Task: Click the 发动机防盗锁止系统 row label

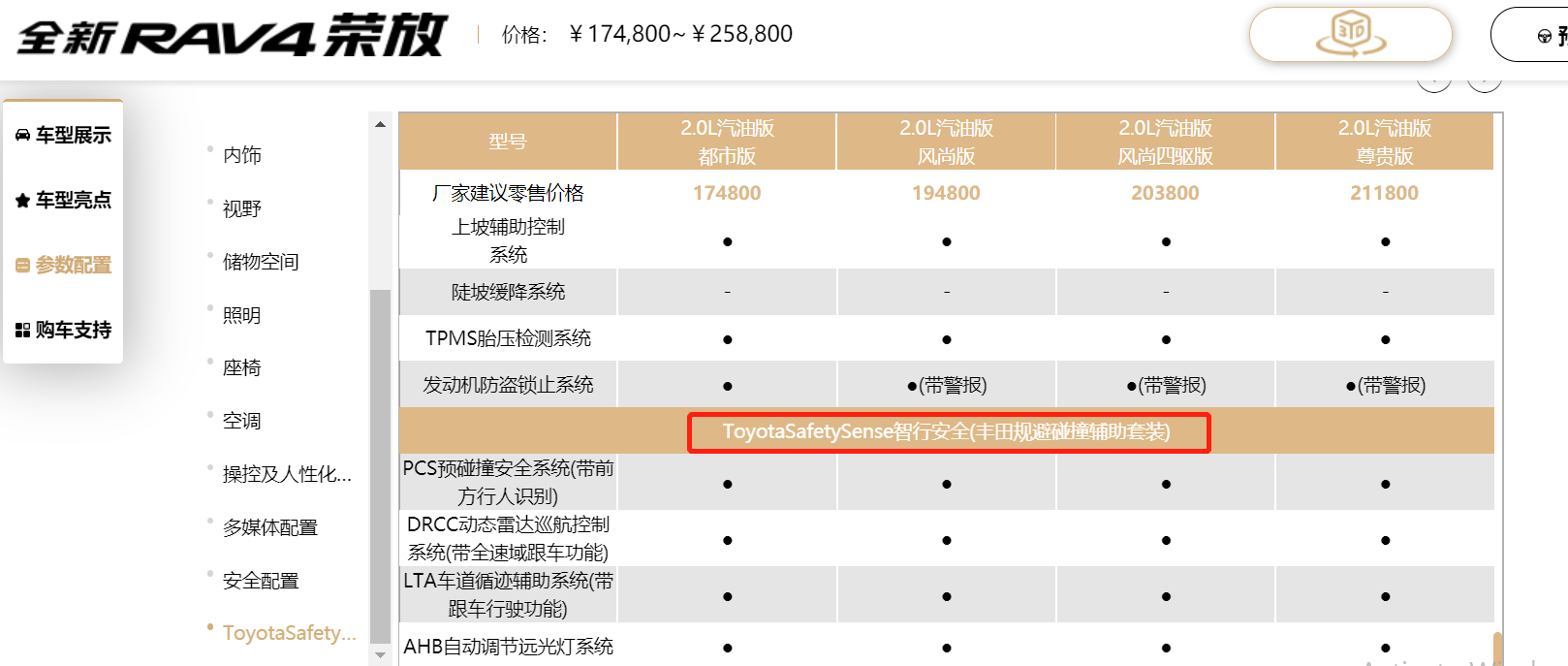Action: coord(508,385)
